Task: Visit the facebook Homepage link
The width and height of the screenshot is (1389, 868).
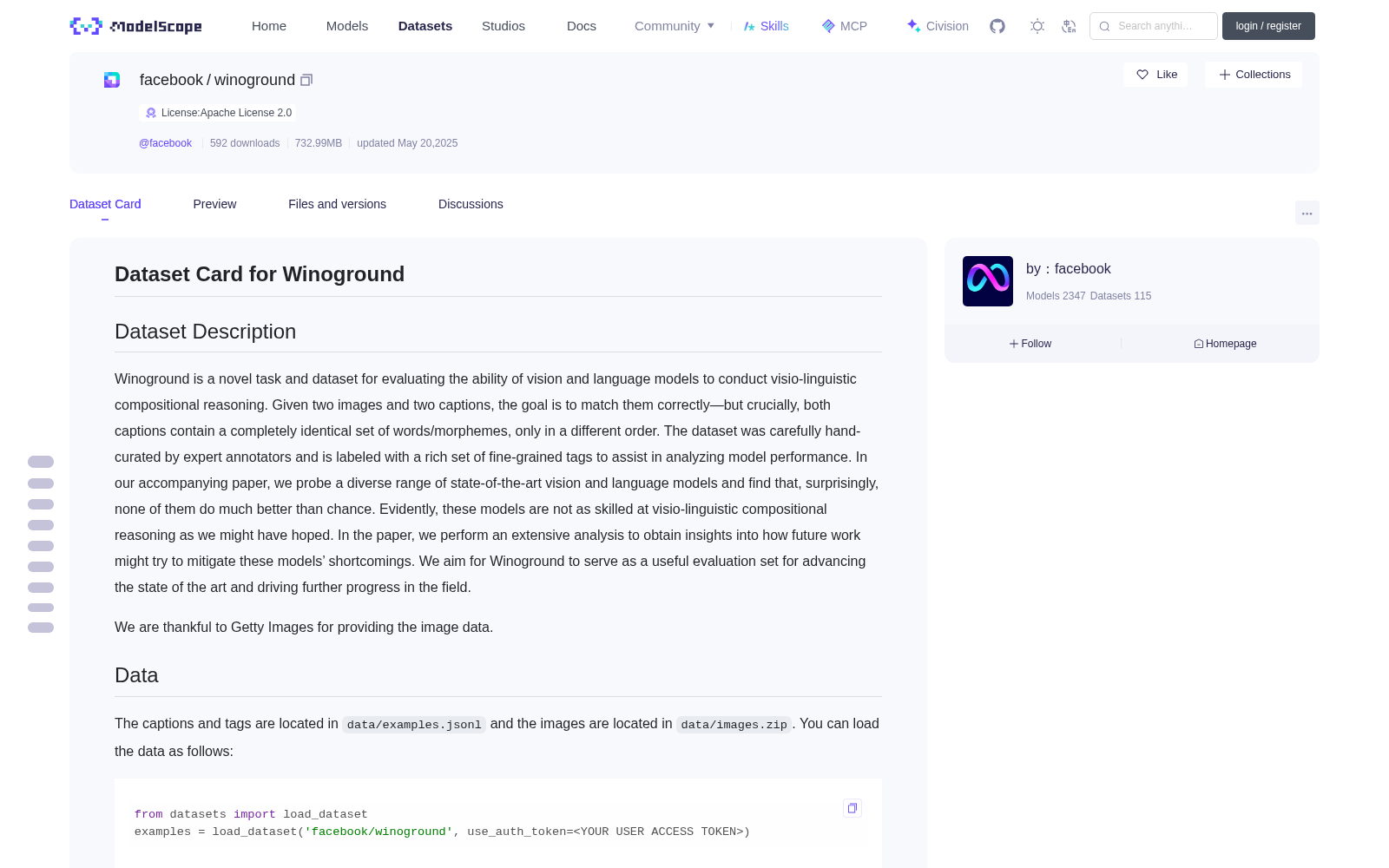Action: pyautogui.click(x=1225, y=344)
